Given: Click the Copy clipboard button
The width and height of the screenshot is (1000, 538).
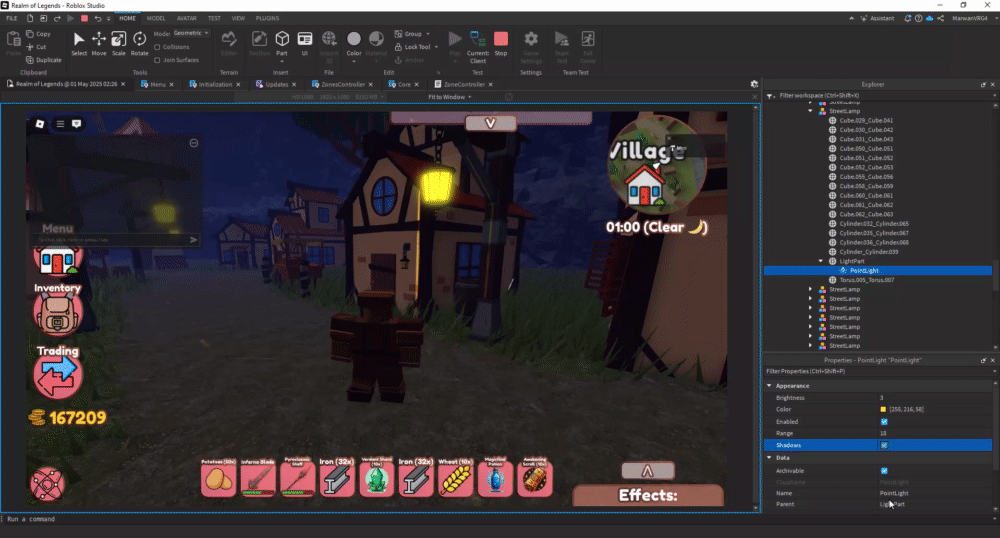Looking at the screenshot, I should pos(38,34).
